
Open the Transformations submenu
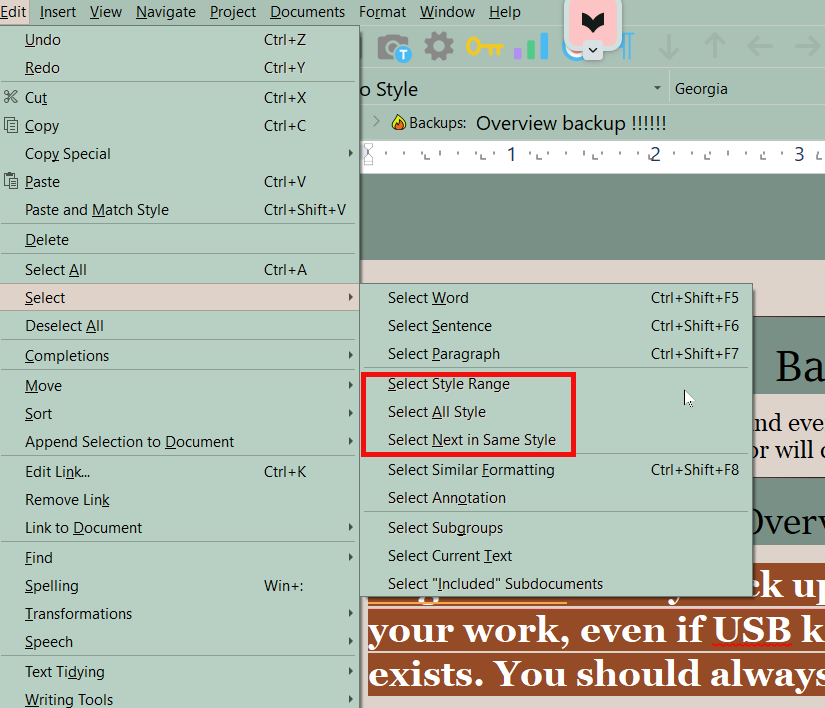point(79,614)
